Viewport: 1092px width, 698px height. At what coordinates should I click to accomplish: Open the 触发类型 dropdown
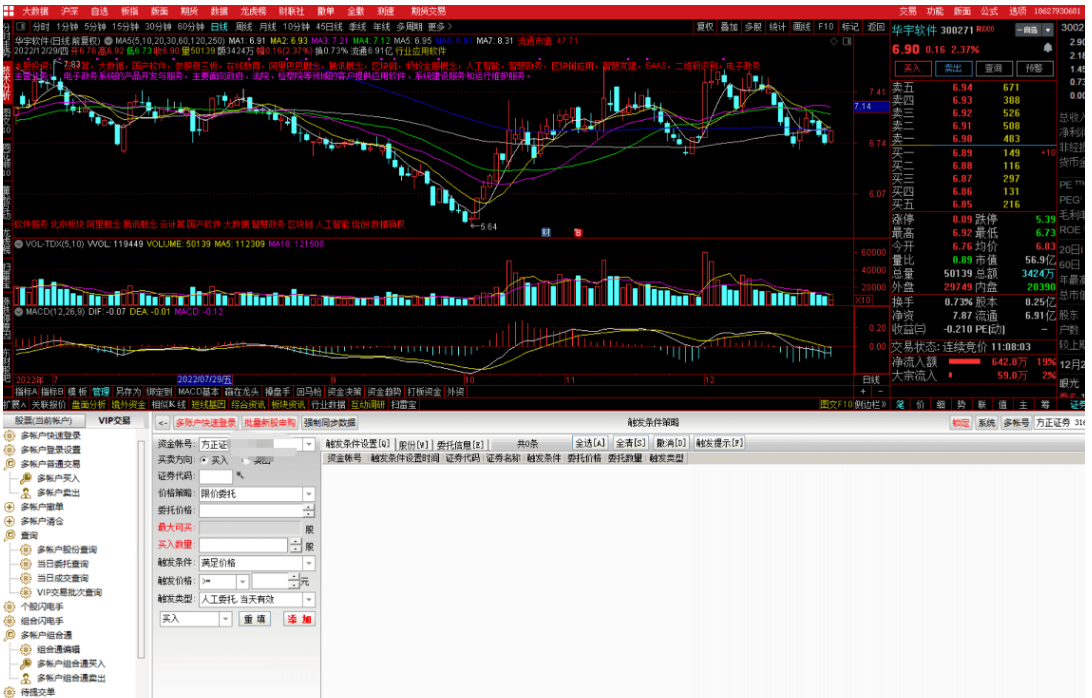coord(309,599)
